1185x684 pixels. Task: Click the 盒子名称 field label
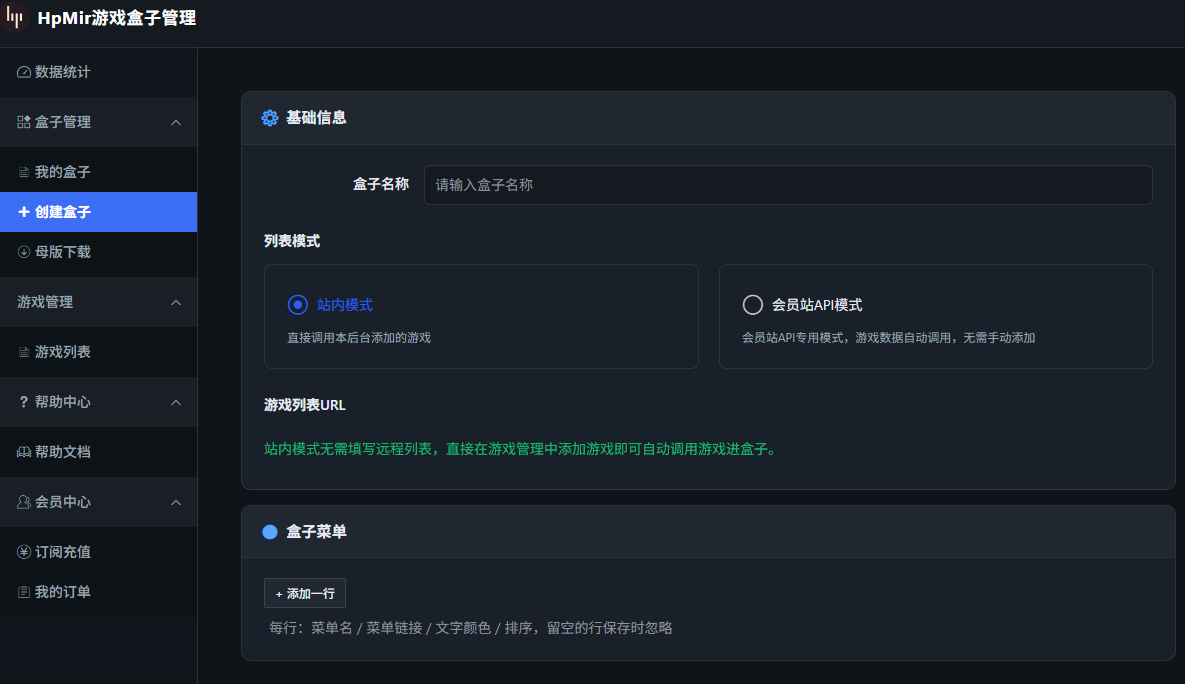click(381, 184)
